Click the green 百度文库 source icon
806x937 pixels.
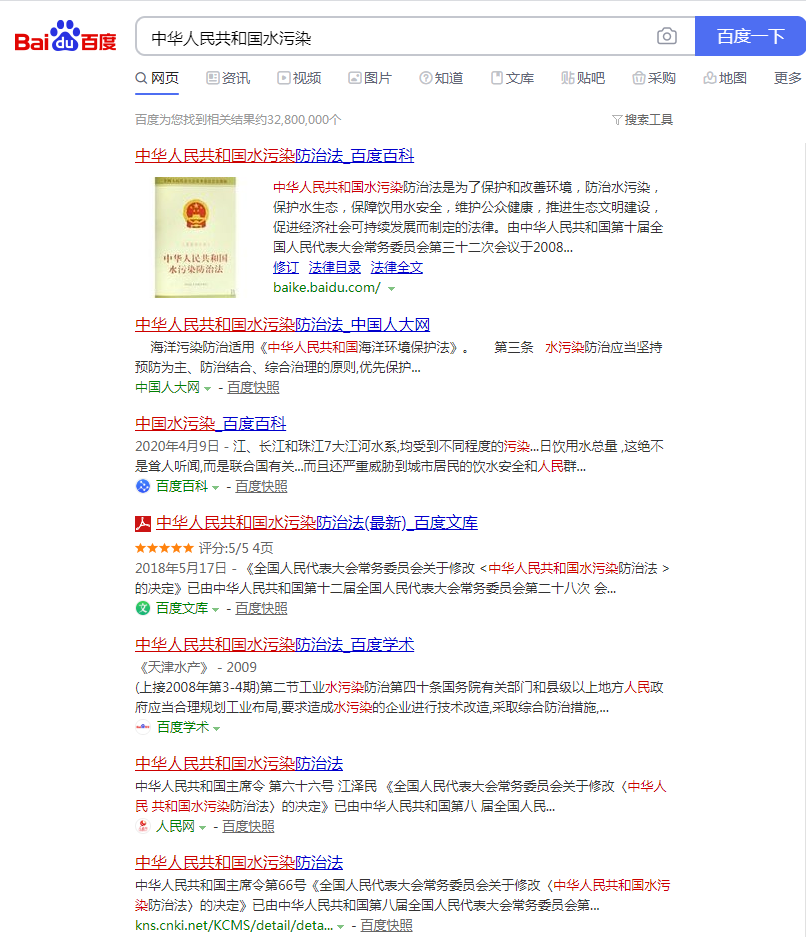tap(143, 608)
